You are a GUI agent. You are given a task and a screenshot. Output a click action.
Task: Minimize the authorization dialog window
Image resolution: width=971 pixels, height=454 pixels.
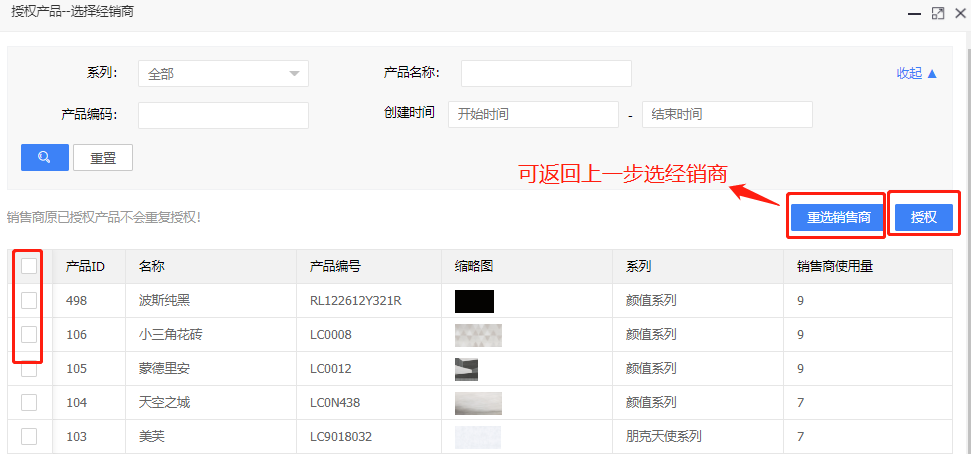[914, 13]
